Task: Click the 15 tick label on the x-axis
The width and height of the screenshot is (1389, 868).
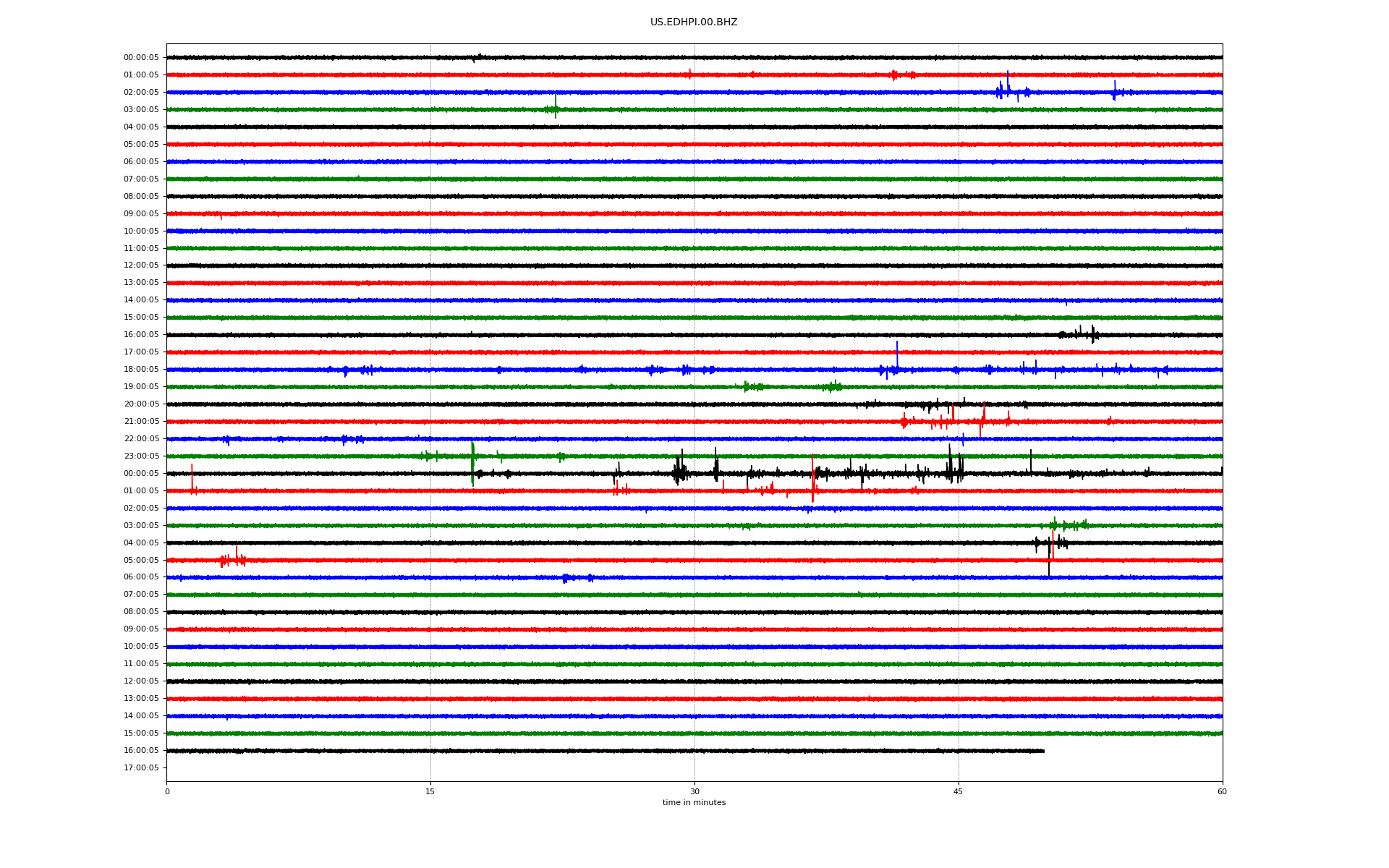Action: 430,792
